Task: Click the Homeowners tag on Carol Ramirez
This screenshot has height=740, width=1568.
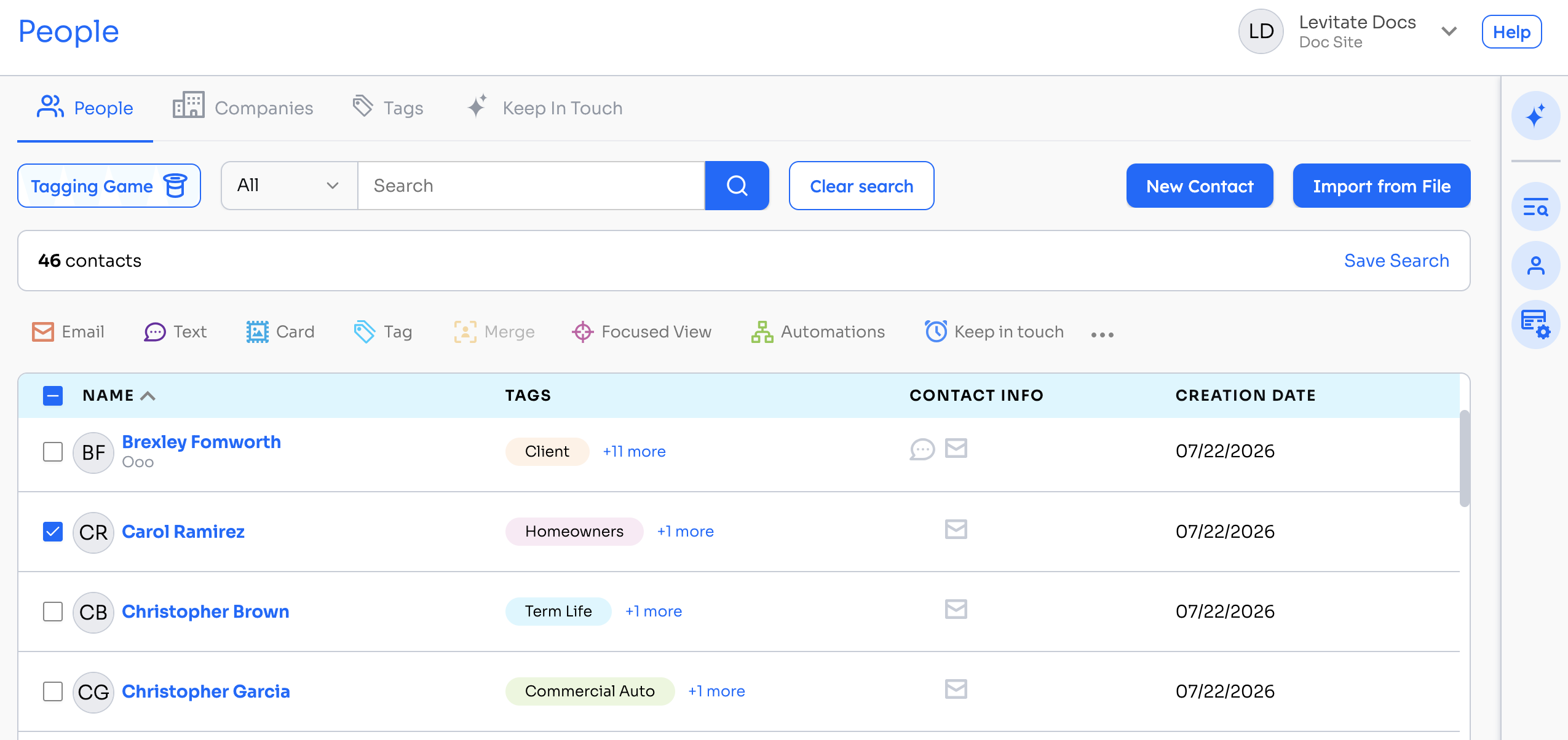Action: (574, 532)
